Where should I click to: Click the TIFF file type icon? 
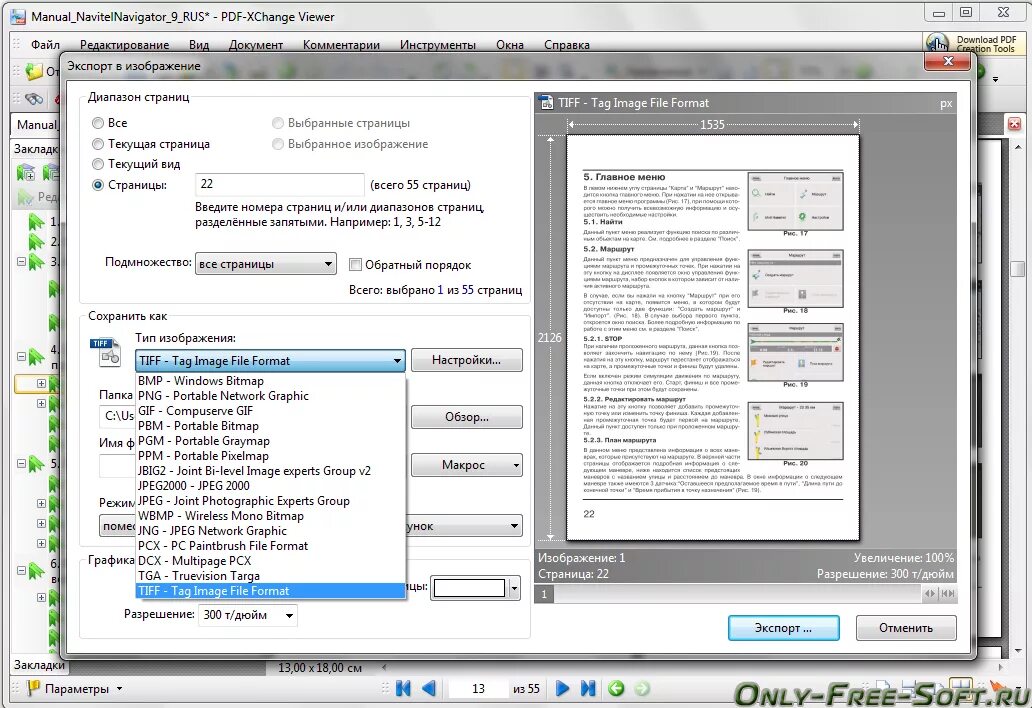tap(105, 352)
